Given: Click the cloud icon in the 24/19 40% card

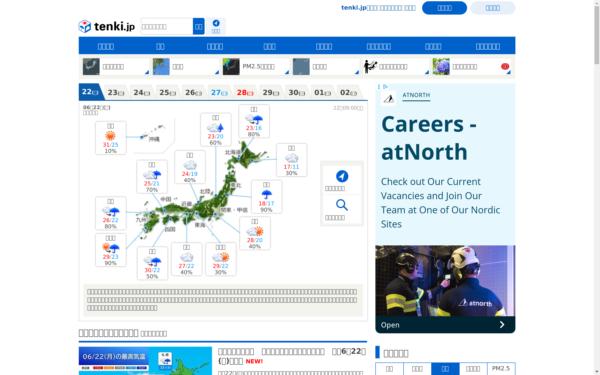Looking at the screenshot, I should click(x=190, y=165).
